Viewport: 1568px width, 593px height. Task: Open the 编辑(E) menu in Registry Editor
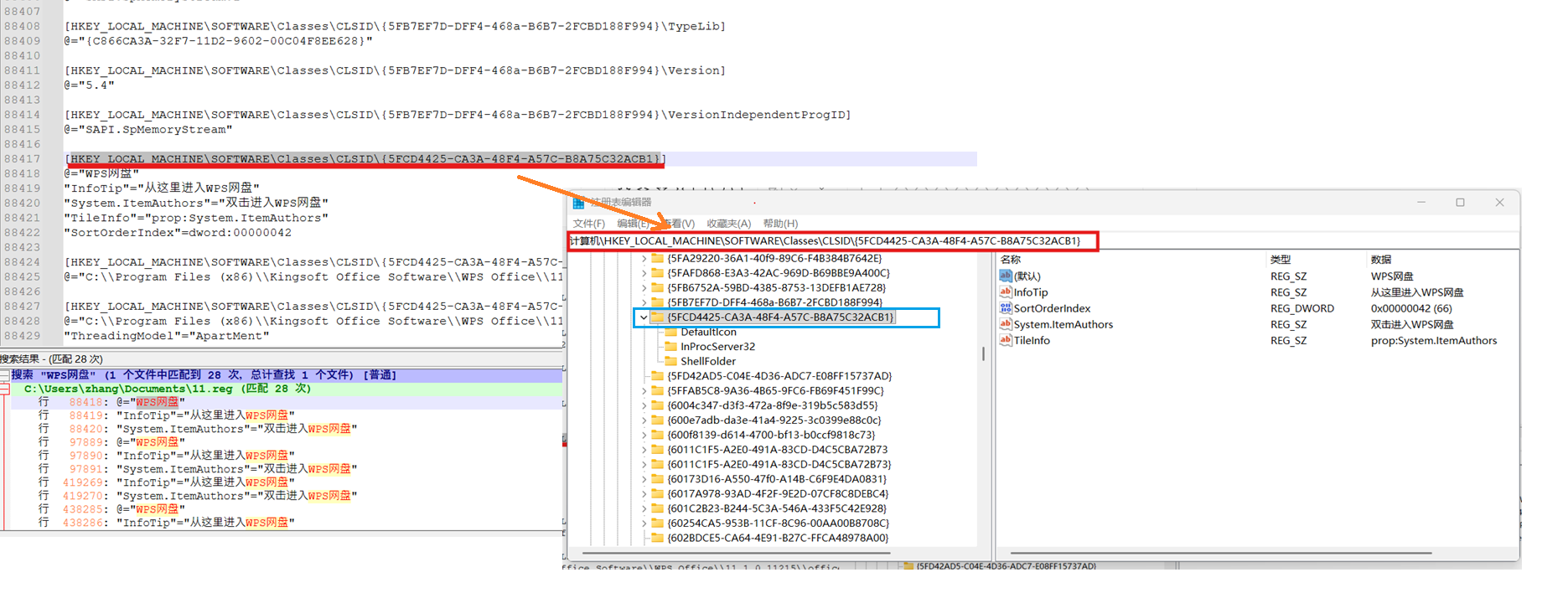click(x=633, y=224)
